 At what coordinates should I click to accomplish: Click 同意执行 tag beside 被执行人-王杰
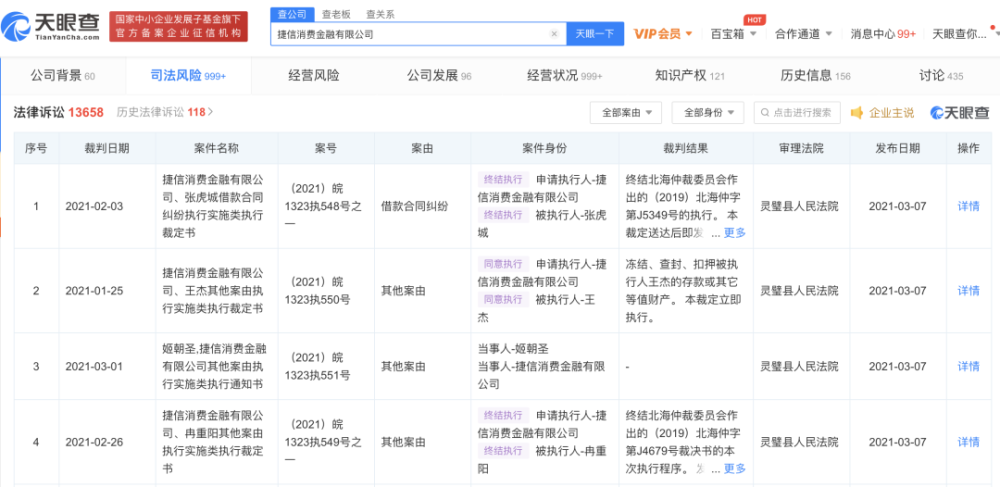pyautogui.click(x=503, y=298)
